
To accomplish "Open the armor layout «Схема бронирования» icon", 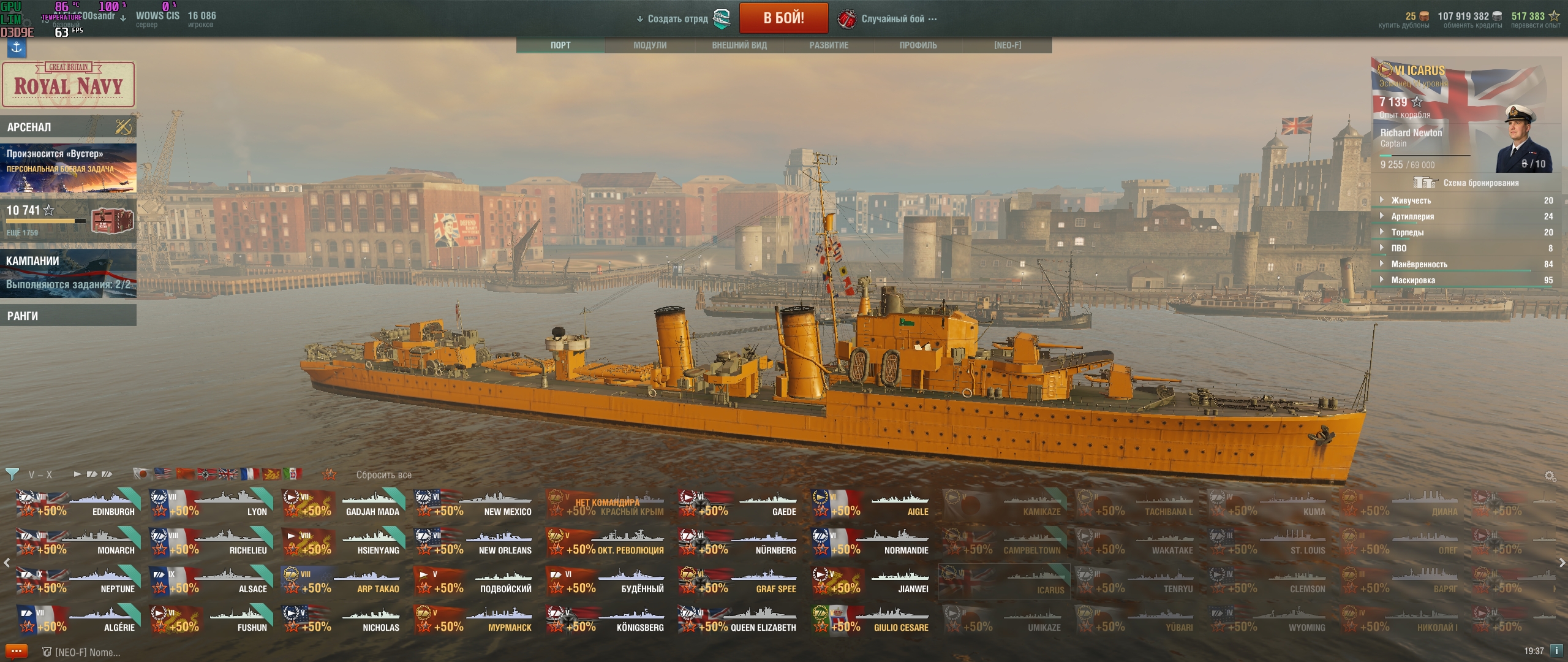I will click(x=1425, y=183).
